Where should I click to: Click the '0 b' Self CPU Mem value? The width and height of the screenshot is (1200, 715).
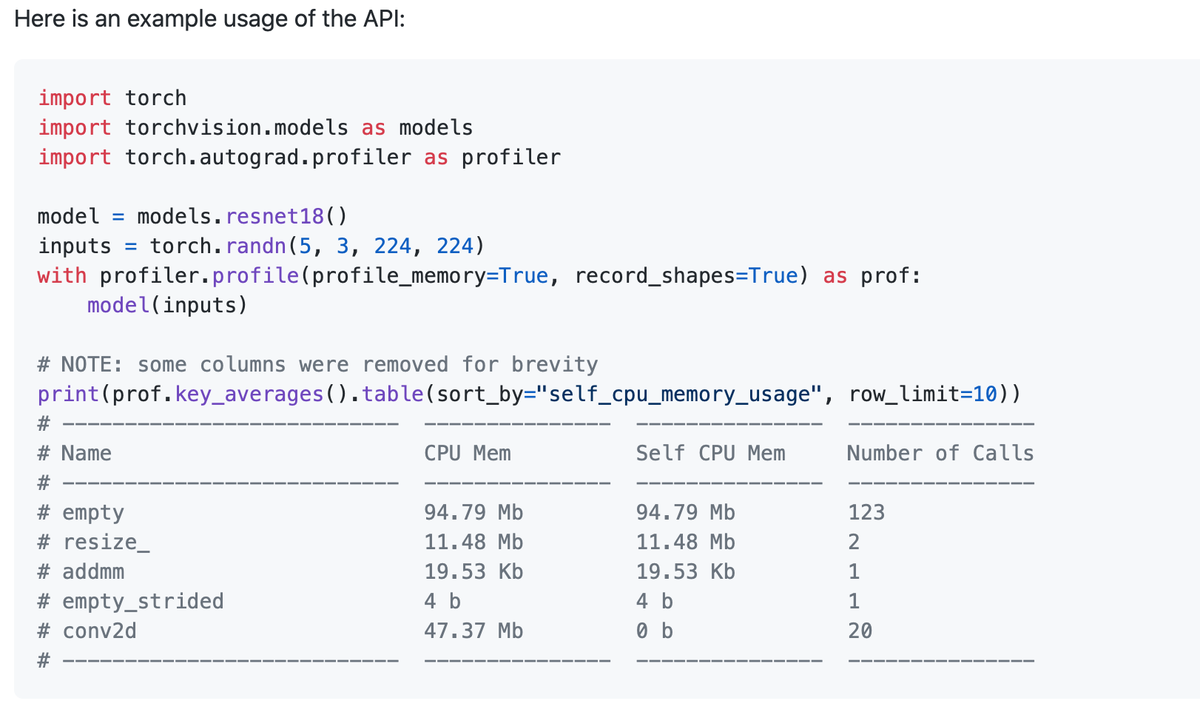click(655, 631)
